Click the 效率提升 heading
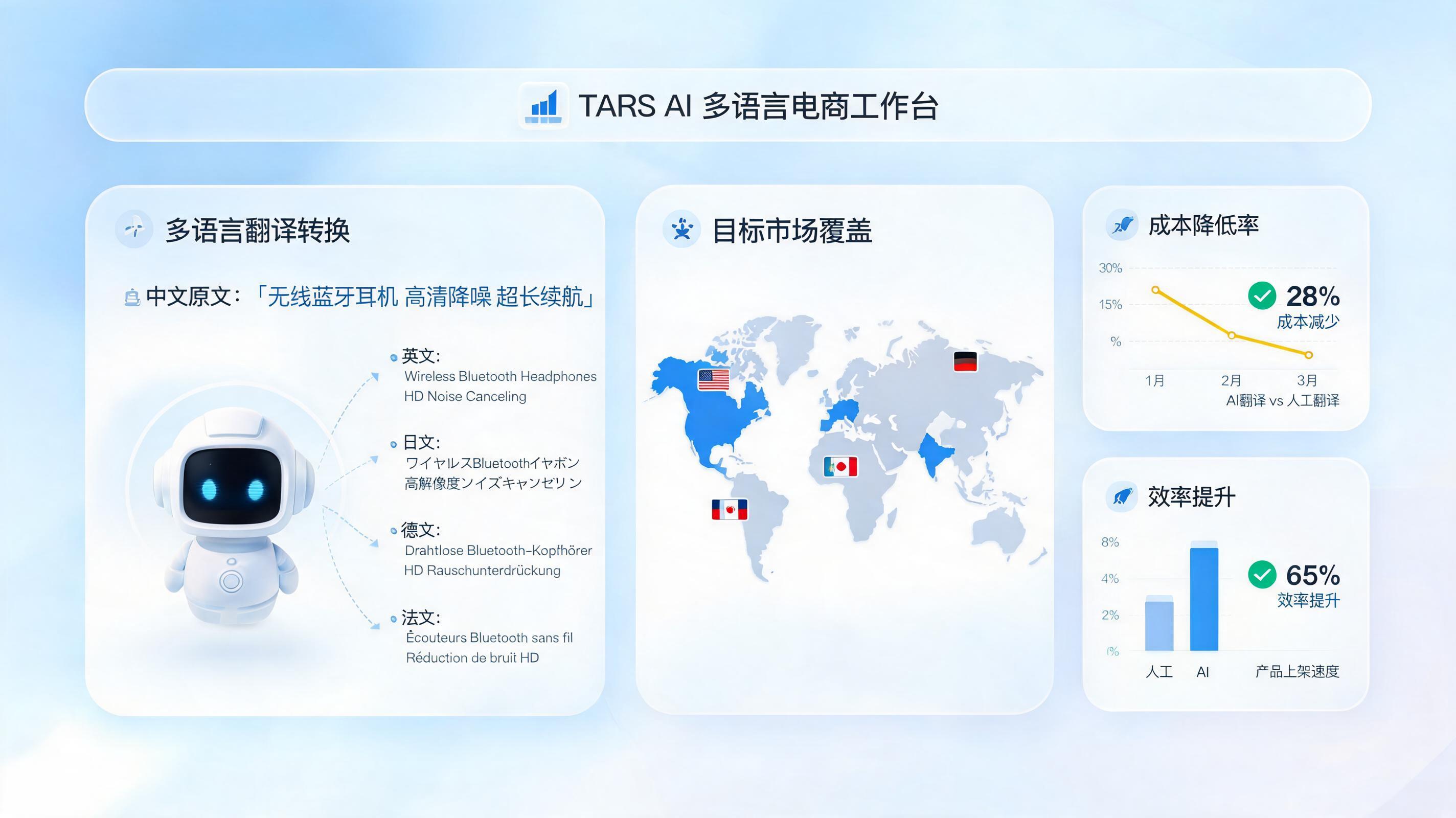 (x=1192, y=496)
